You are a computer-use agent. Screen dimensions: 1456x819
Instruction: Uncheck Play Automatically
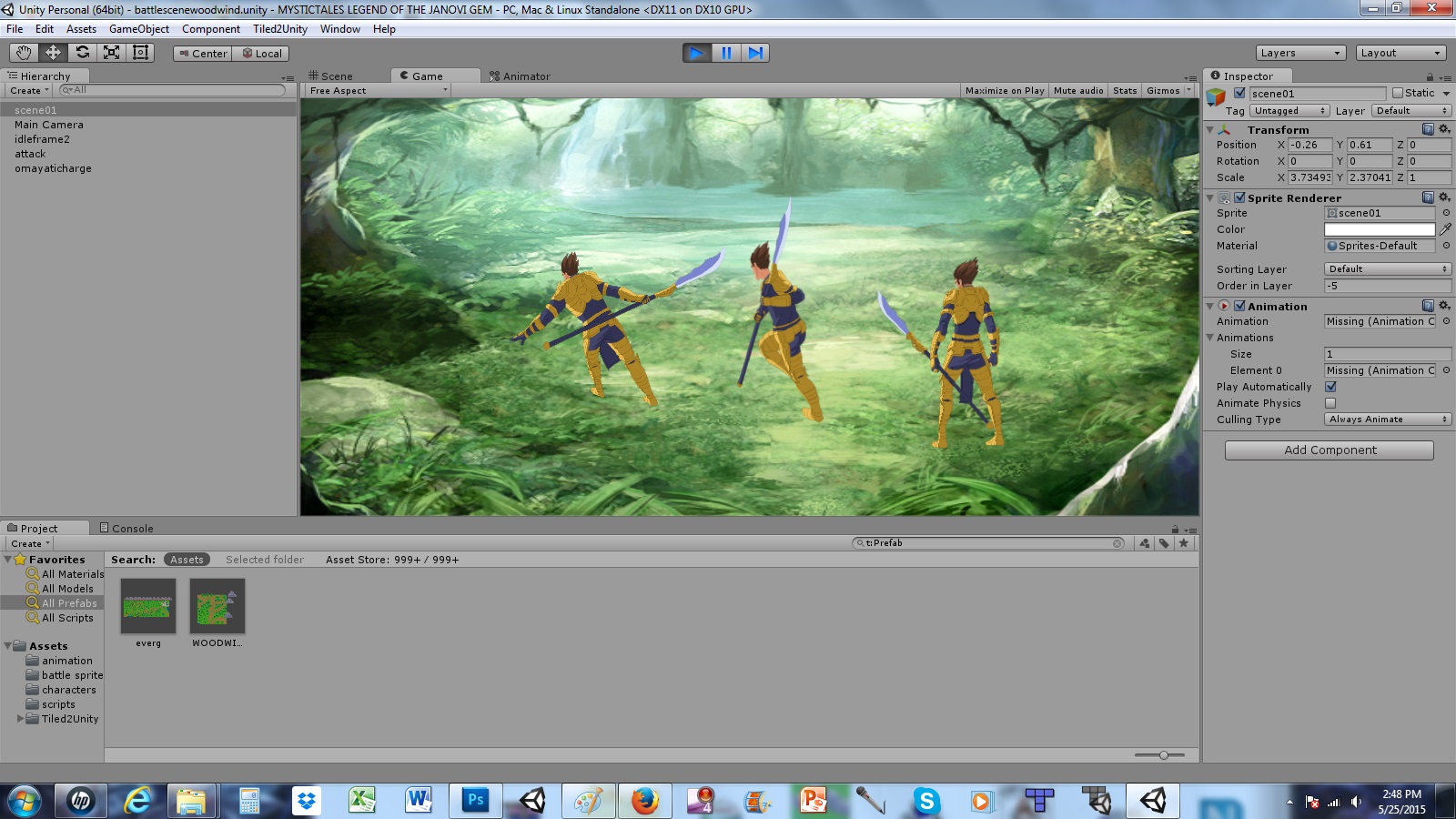click(1330, 387)
